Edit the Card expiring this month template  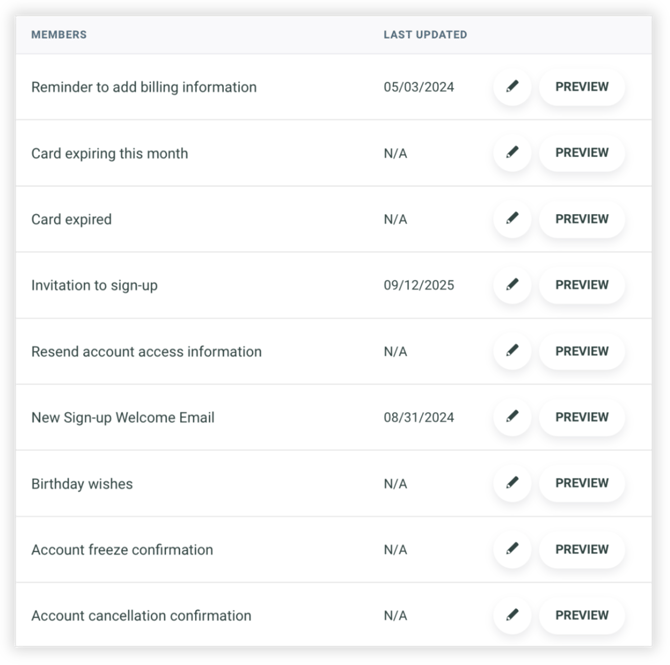pos(512,153)
